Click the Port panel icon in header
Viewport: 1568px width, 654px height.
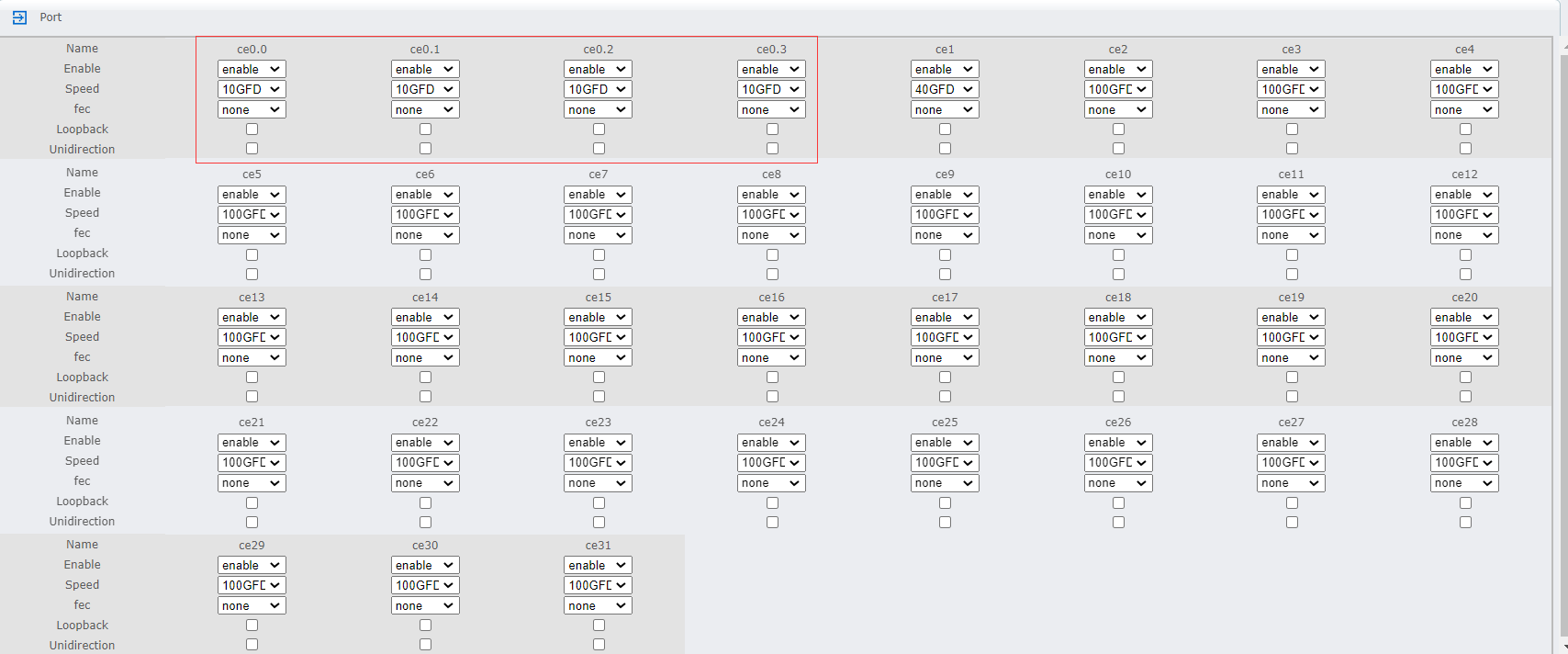click(x=19, y=17)
